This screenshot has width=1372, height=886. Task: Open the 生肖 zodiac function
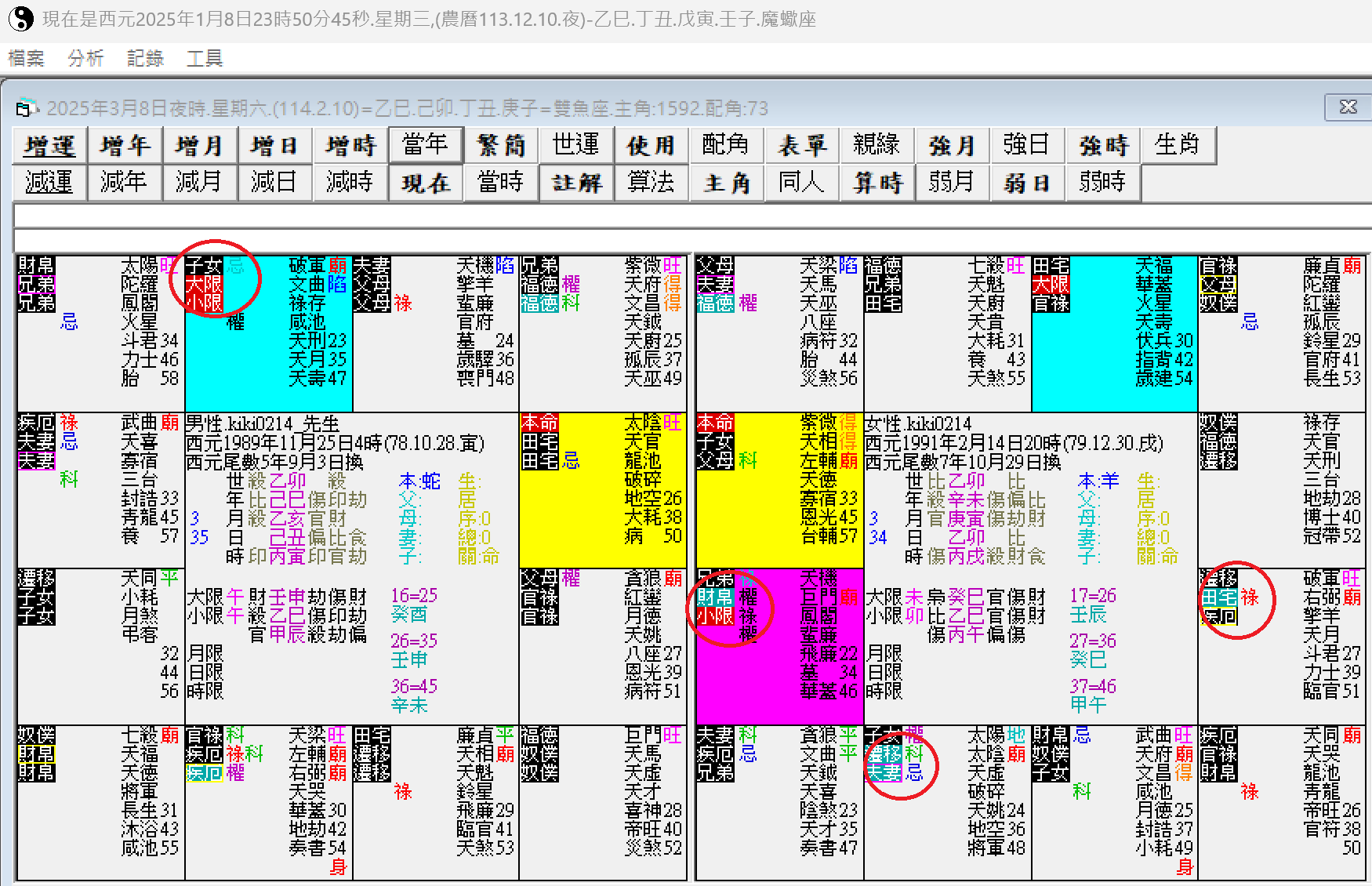[x=1178, y=145]
